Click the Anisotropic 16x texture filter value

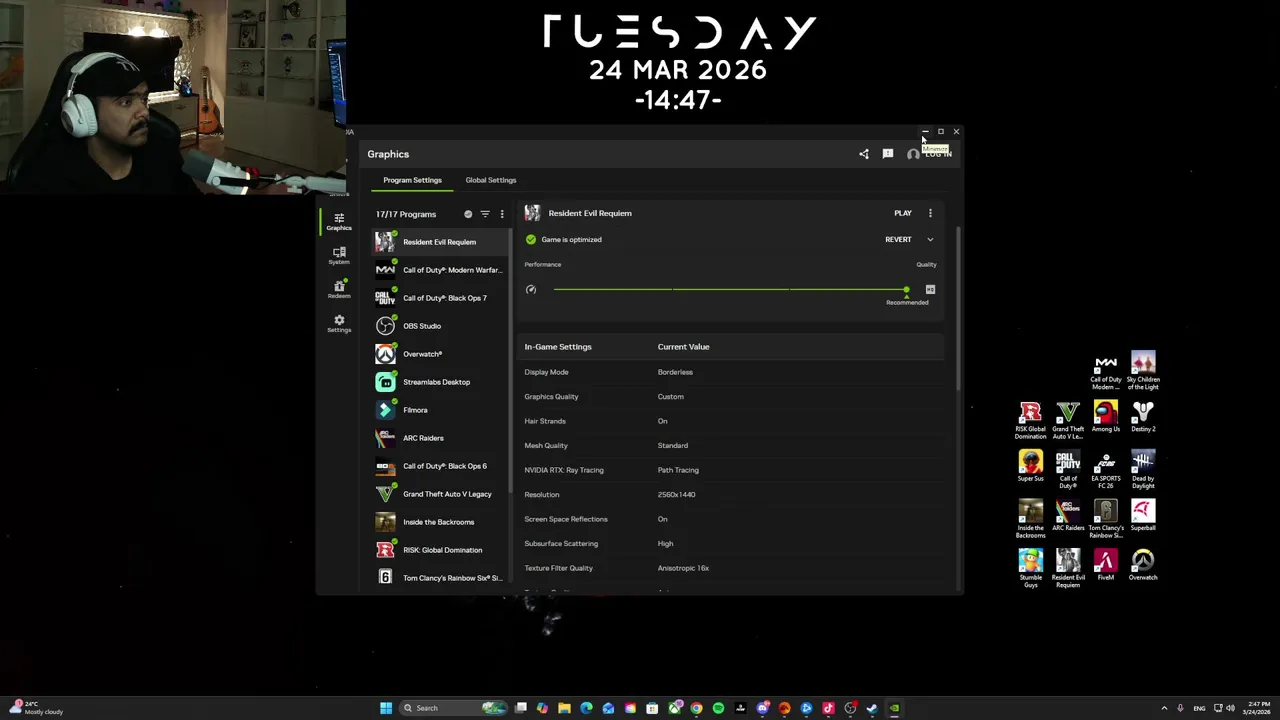pyautogui.click(x=683, y=568)
